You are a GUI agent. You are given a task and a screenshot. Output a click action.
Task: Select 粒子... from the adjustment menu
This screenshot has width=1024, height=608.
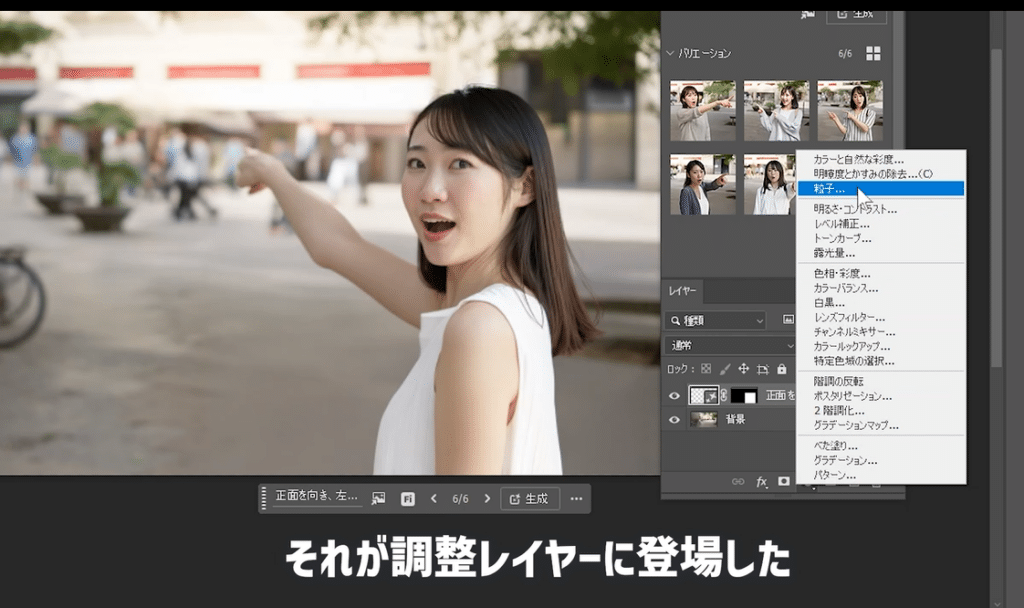click(x=880, y=188)
